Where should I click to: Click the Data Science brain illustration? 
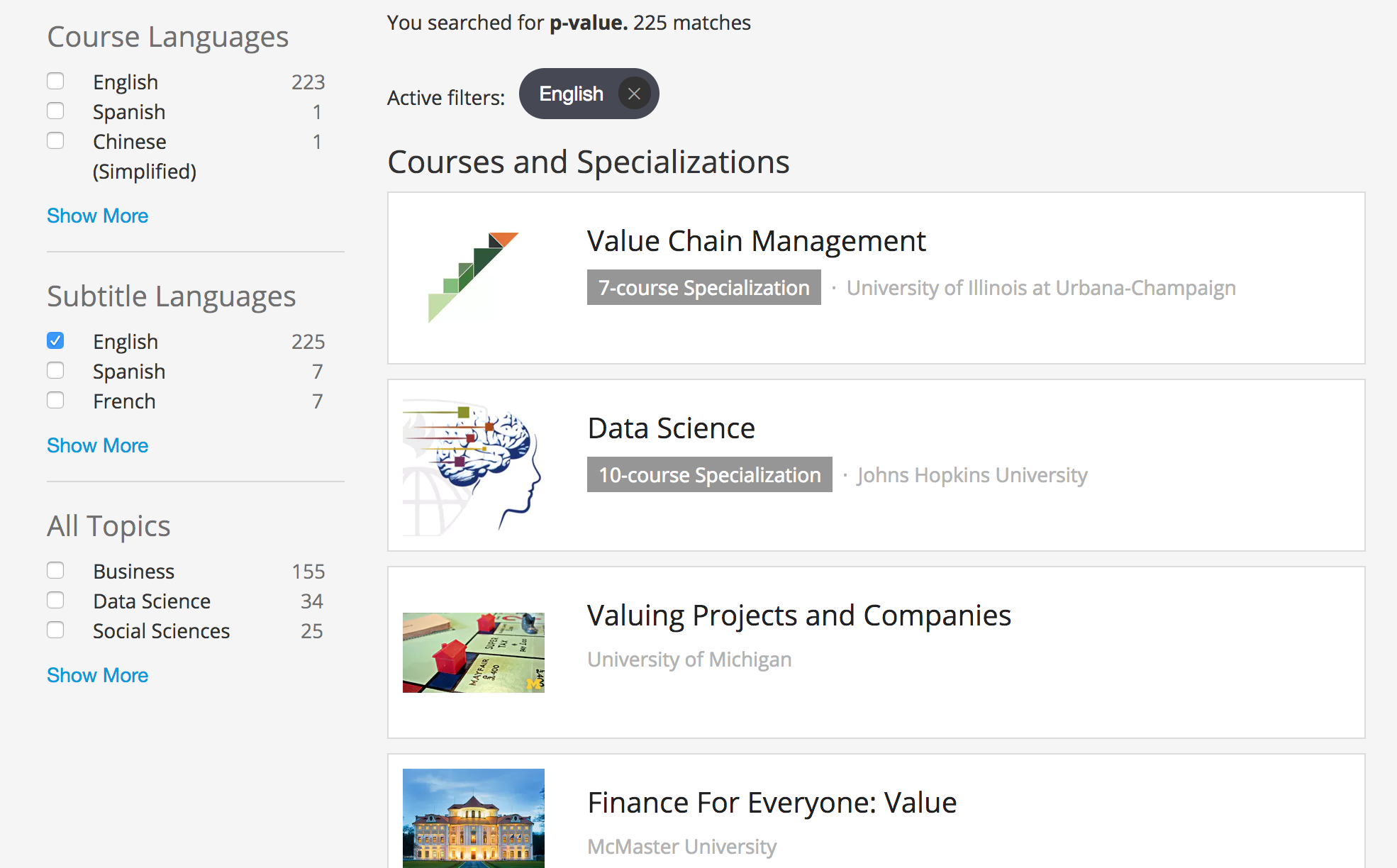pos(473,464)
